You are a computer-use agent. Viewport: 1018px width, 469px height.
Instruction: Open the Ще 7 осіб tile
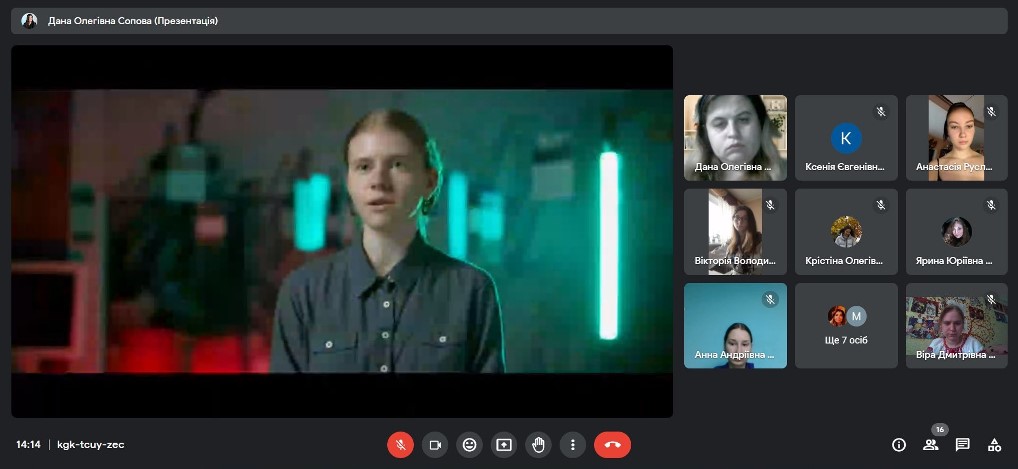(847, 325)
